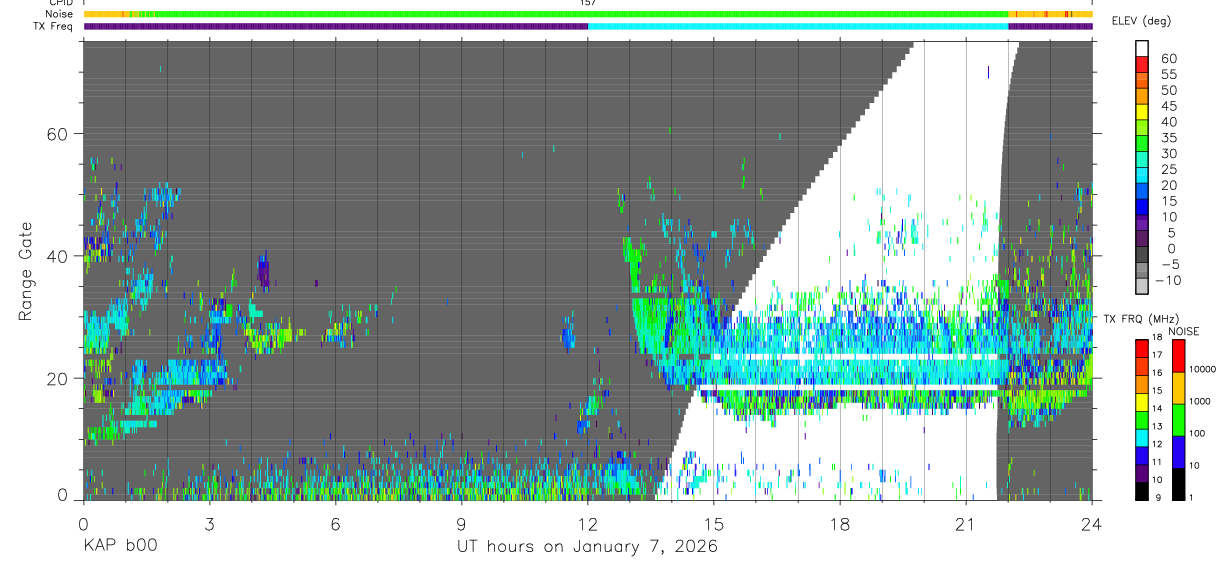Click the '45' elevation scale label

pos(1169,106)
